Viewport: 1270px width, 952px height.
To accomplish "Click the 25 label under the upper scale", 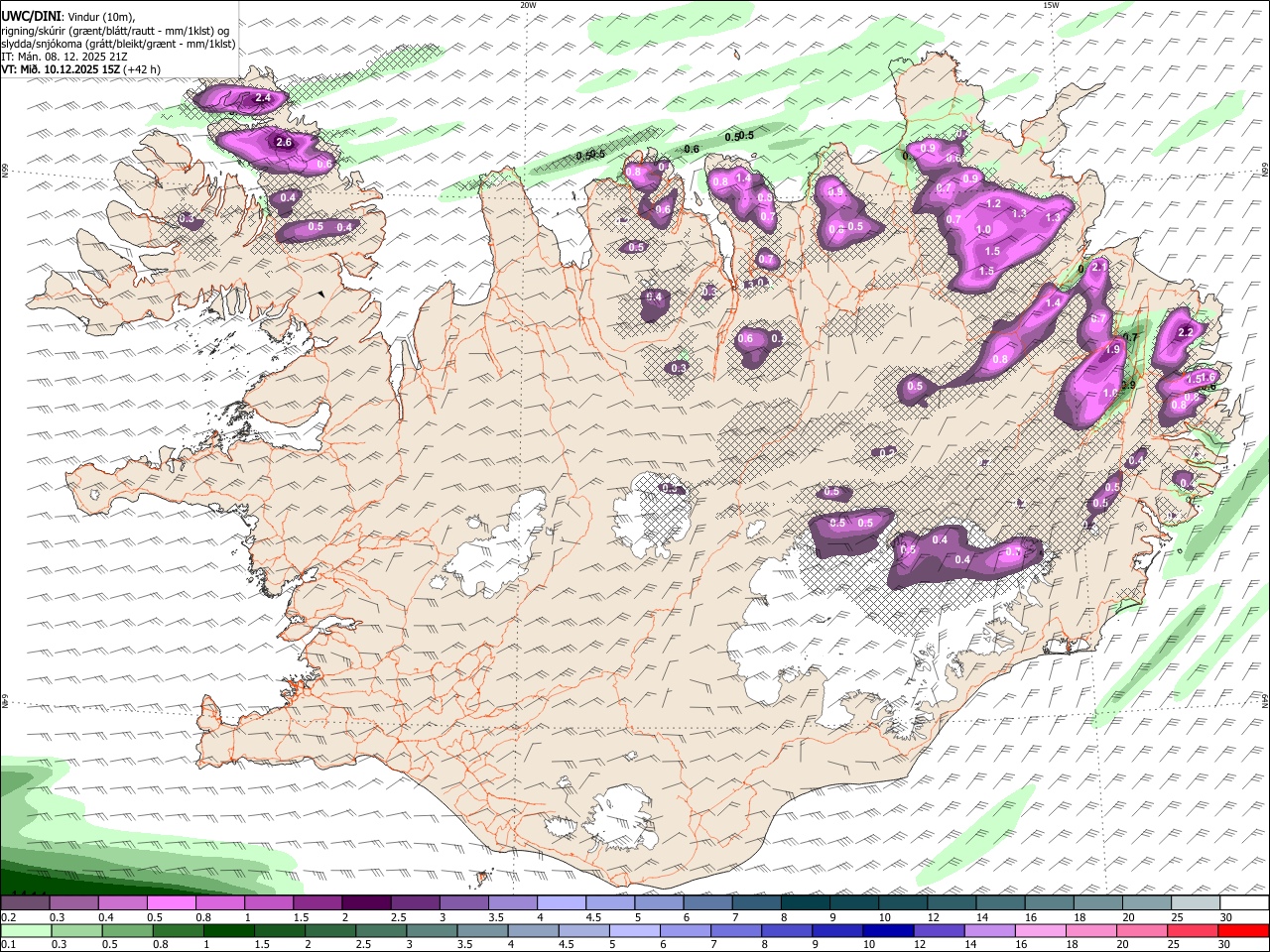I will point(1176,917).
